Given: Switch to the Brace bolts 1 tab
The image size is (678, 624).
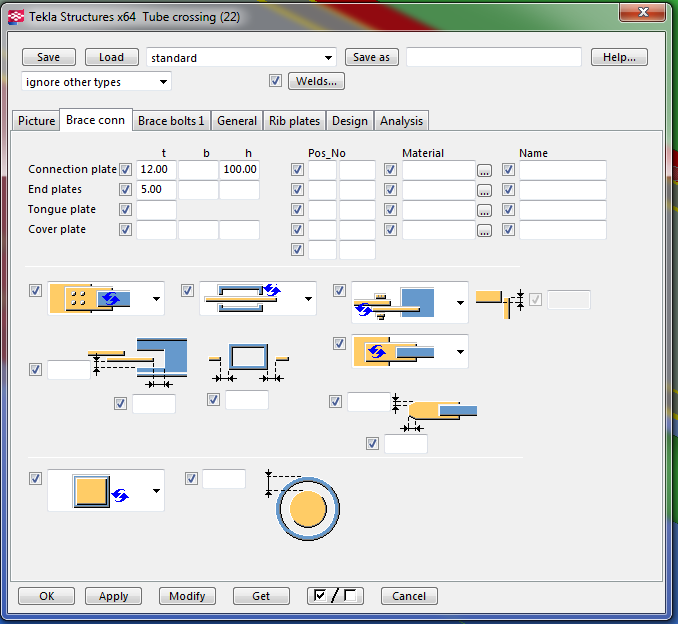Looking at the screenshot, I should [171, 121].
